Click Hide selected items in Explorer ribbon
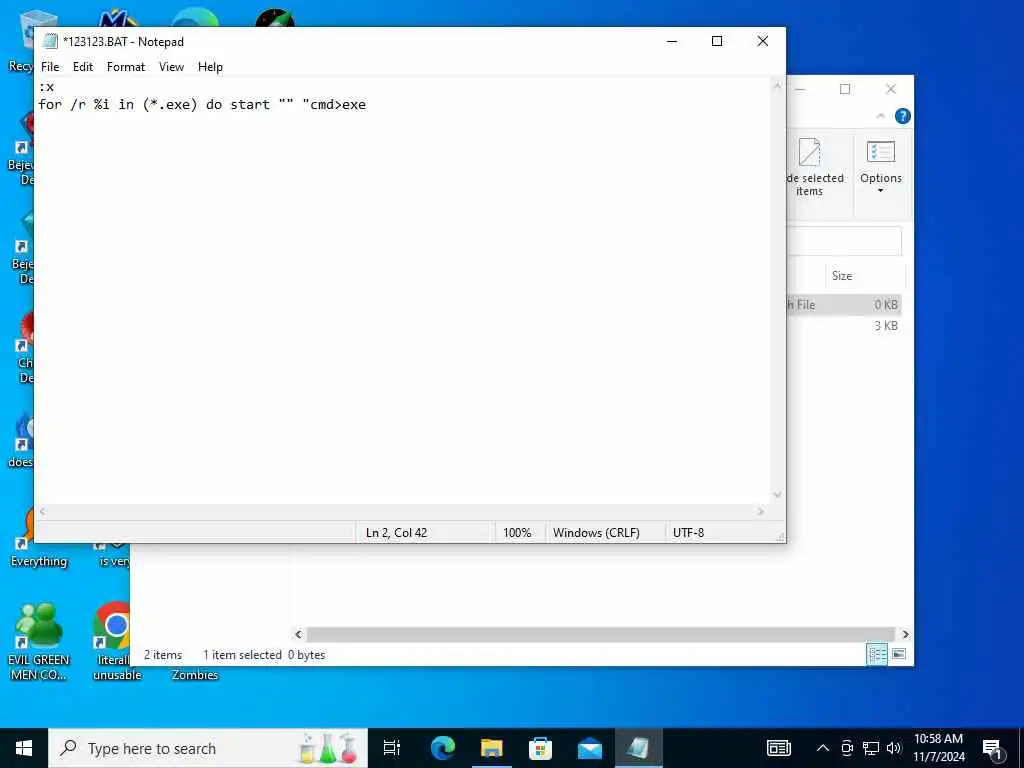The height and width of the screenshot is (768, 1024). tap(812, 167)
